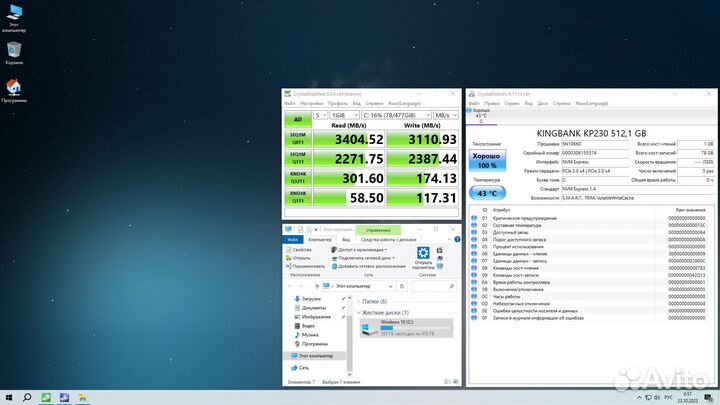
Task: Open taskbar search magnifier
Action: (x=27, y=398)
